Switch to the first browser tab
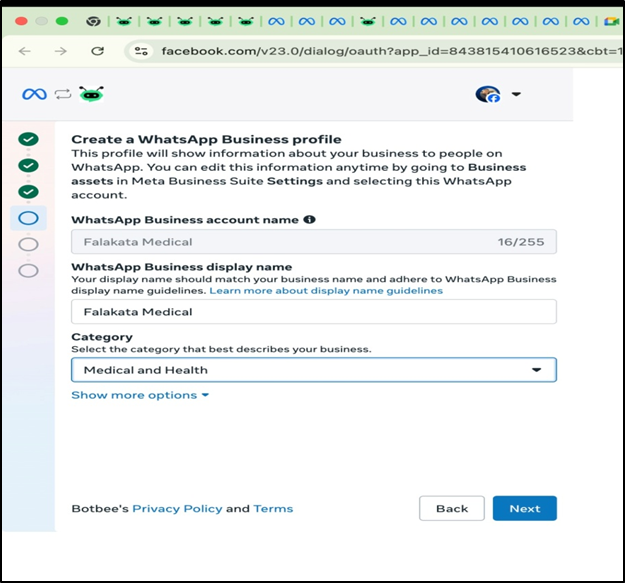Screen dimensions: 625x583 click(x=93, y=20)
